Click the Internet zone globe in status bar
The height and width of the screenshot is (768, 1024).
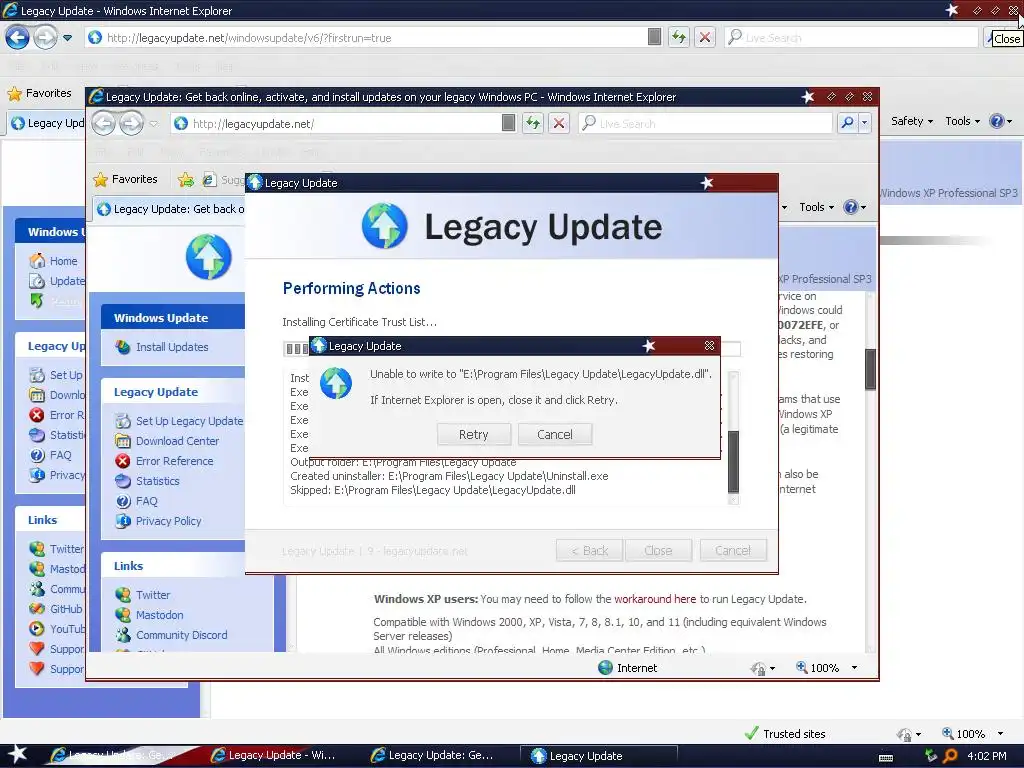point(605,667)
